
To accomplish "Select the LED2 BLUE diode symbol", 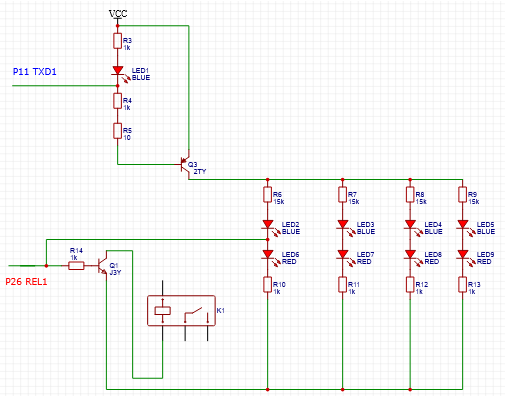I will click(x=268, y=225).
